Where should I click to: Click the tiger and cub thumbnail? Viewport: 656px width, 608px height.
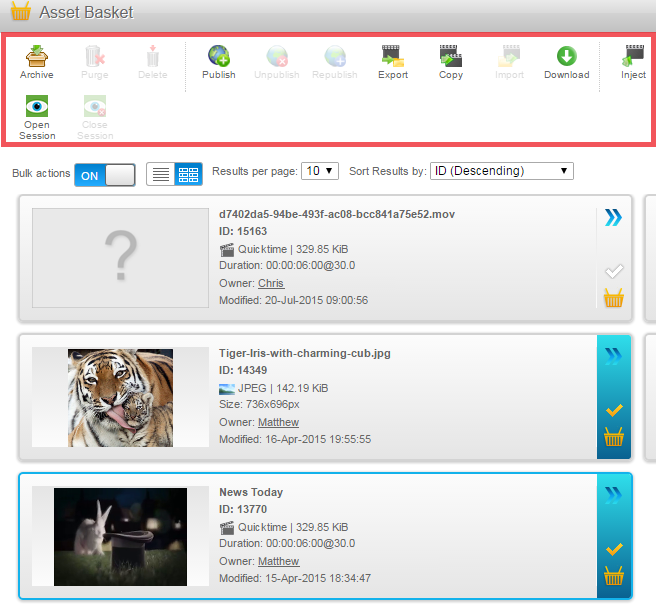(120, 397)
